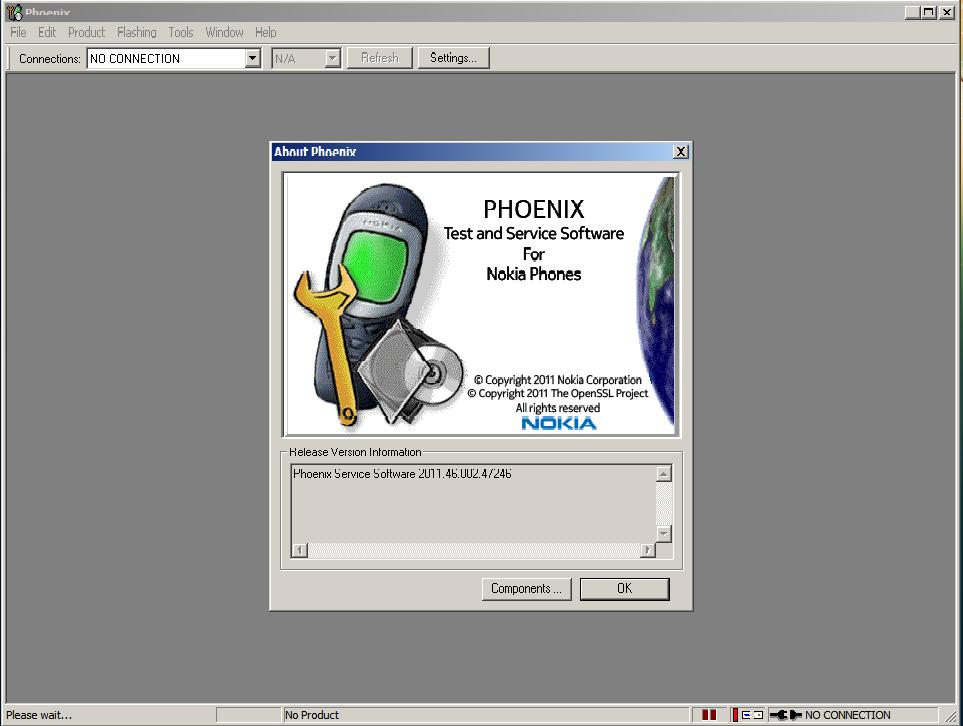Minimize the Phoenix main window
This screenshot has width=963, height=726.
pos(913,12)
